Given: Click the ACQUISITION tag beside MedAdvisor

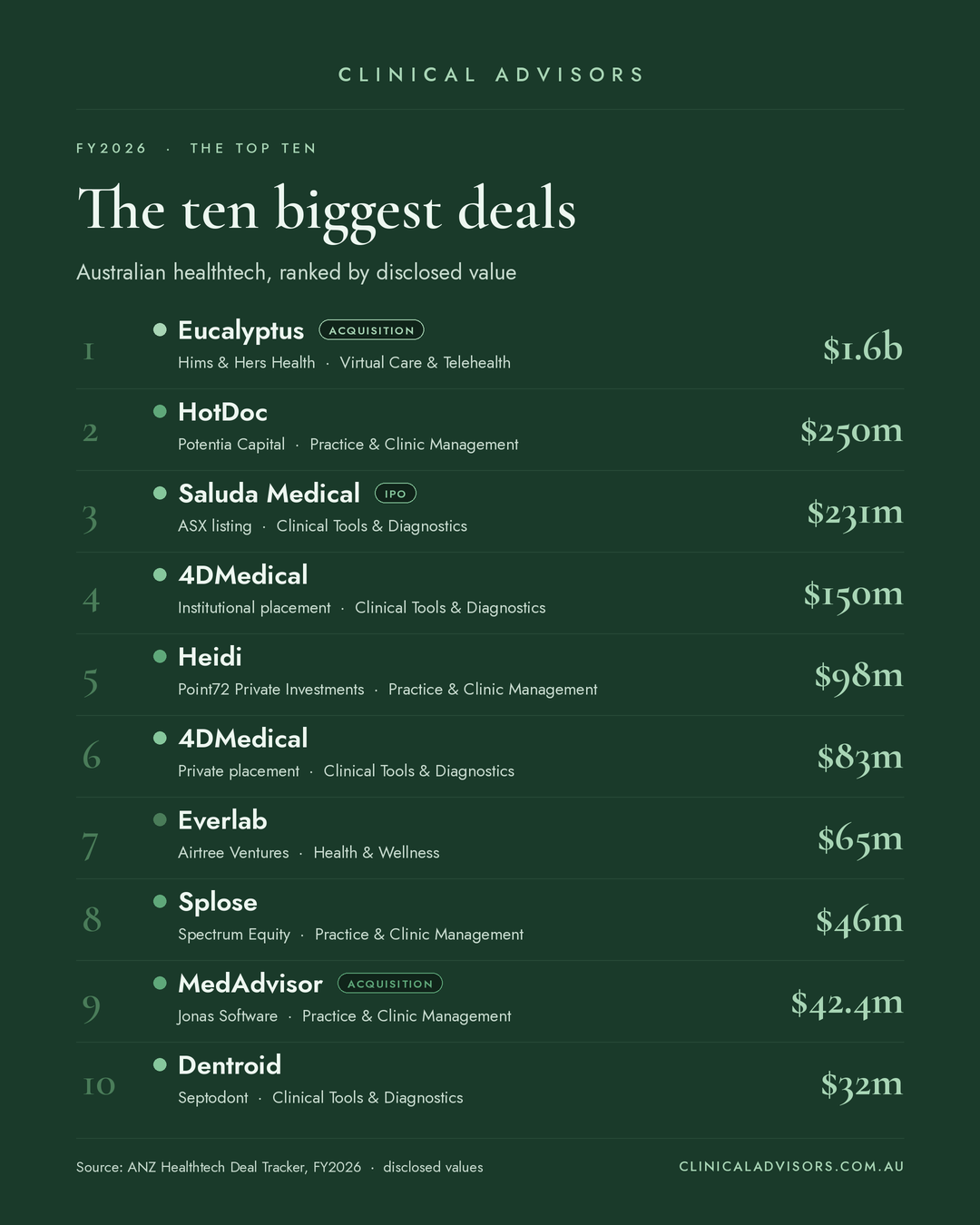Looking at the screenshot, I should (390, 984).
